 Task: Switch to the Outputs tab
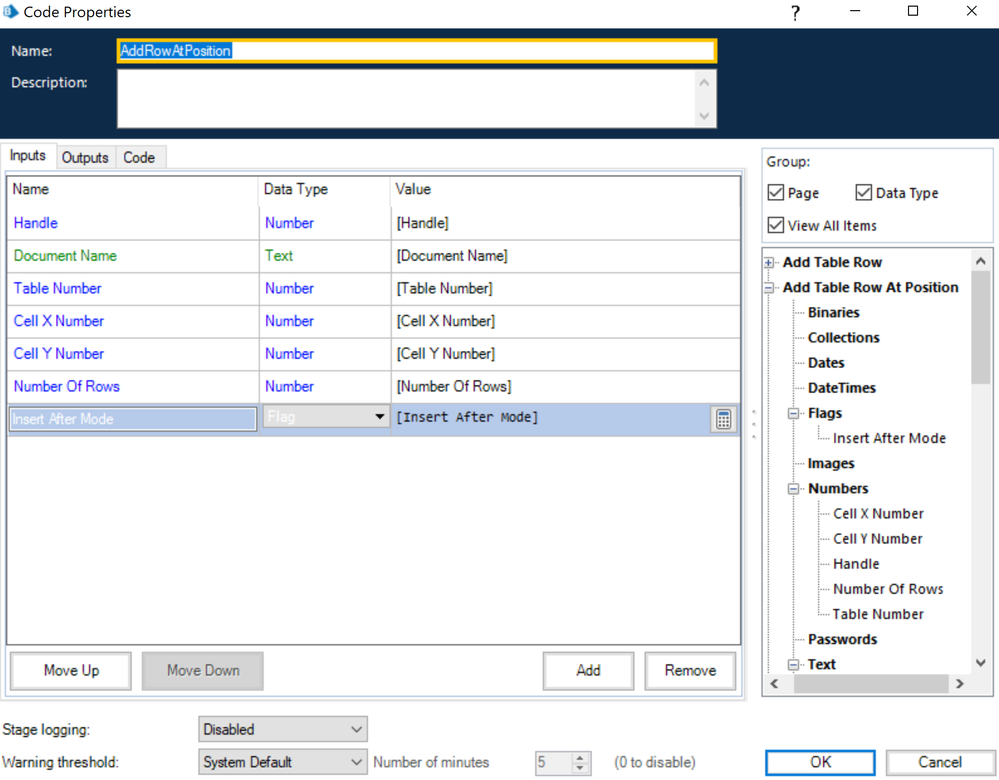tap(85, 158)
